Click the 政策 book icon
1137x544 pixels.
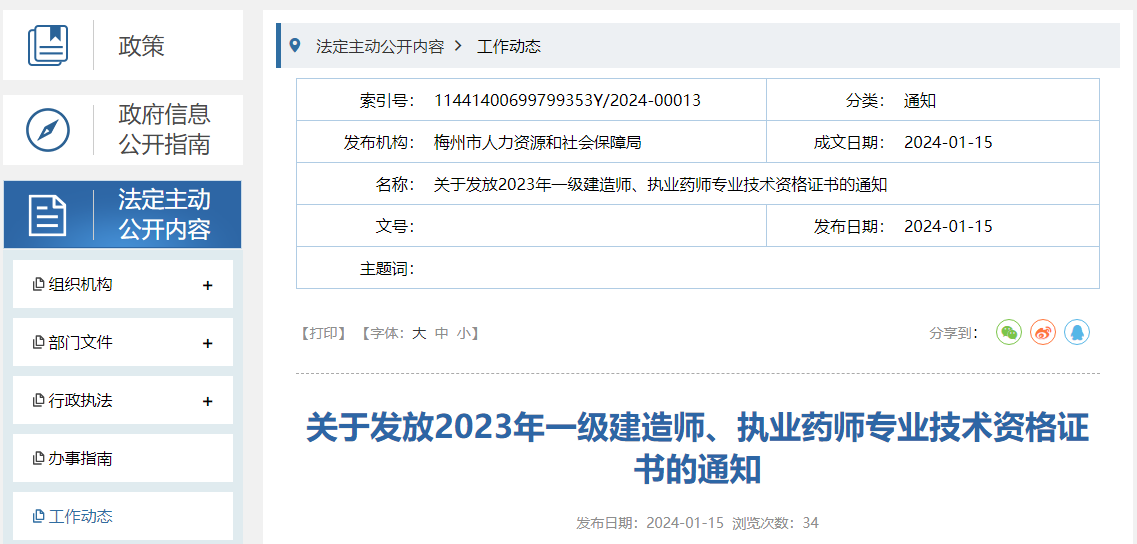pos(48,46)
